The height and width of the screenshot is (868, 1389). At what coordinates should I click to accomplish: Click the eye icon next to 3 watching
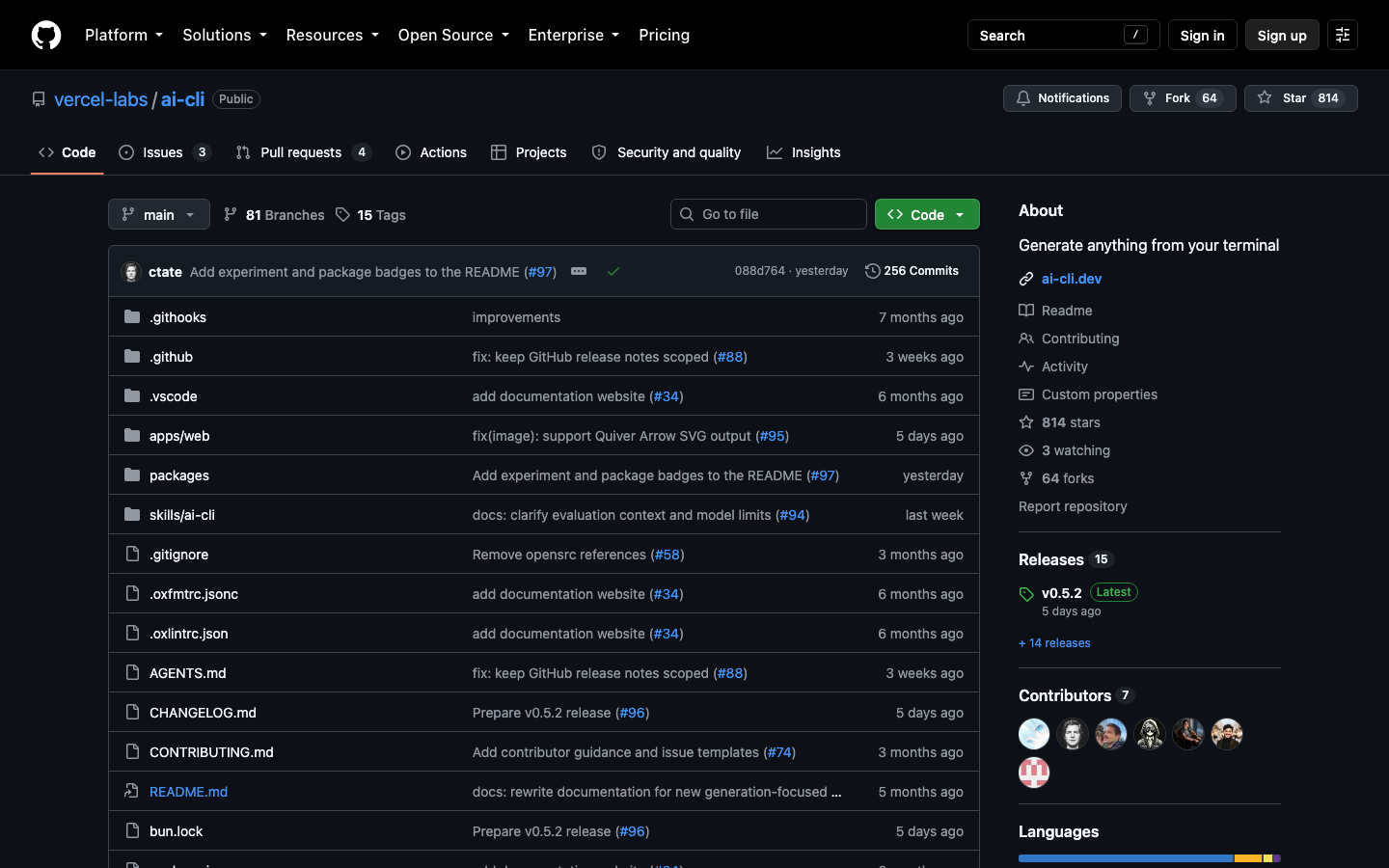click(x=1026, y=450)
